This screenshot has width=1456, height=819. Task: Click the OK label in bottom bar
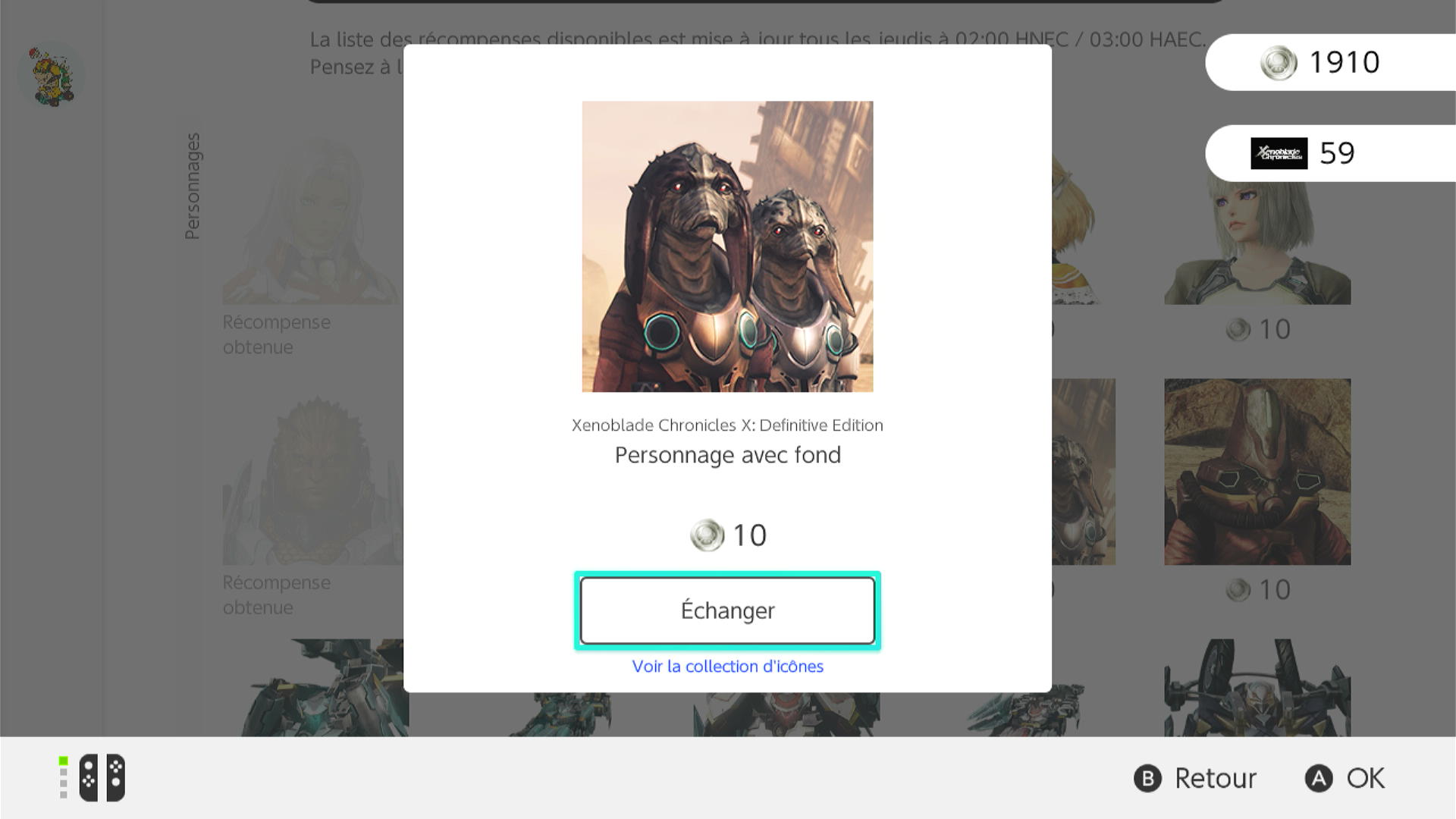1365,778
